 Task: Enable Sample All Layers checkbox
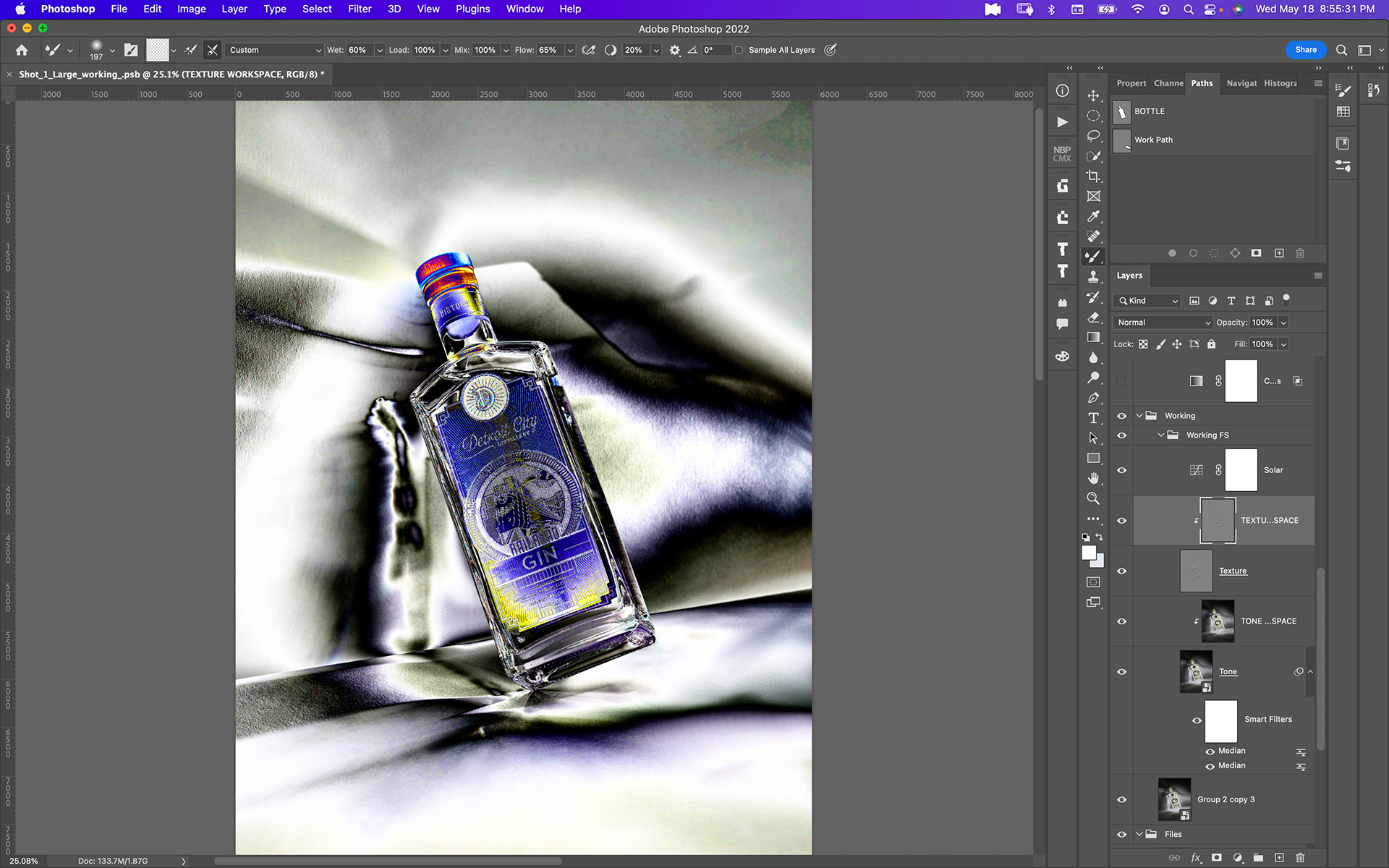739,50
